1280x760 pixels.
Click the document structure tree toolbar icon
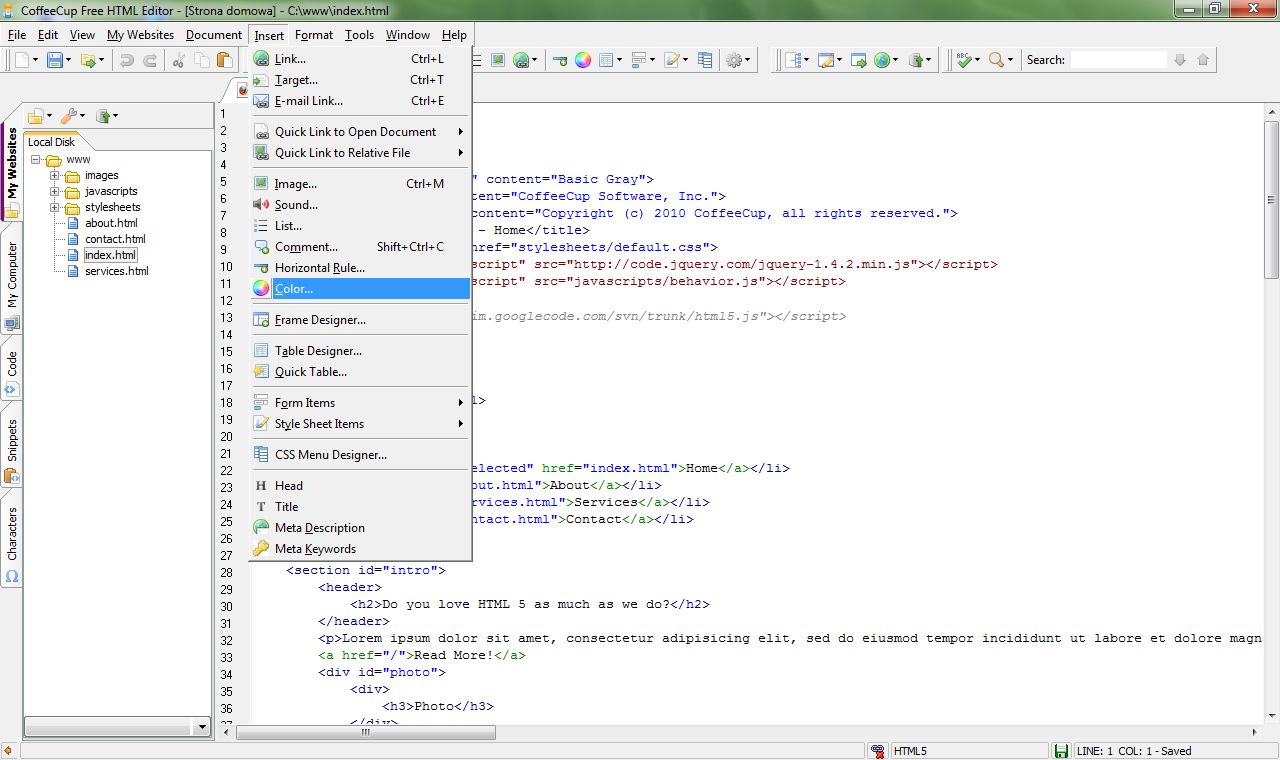click(x=794, y=60)
